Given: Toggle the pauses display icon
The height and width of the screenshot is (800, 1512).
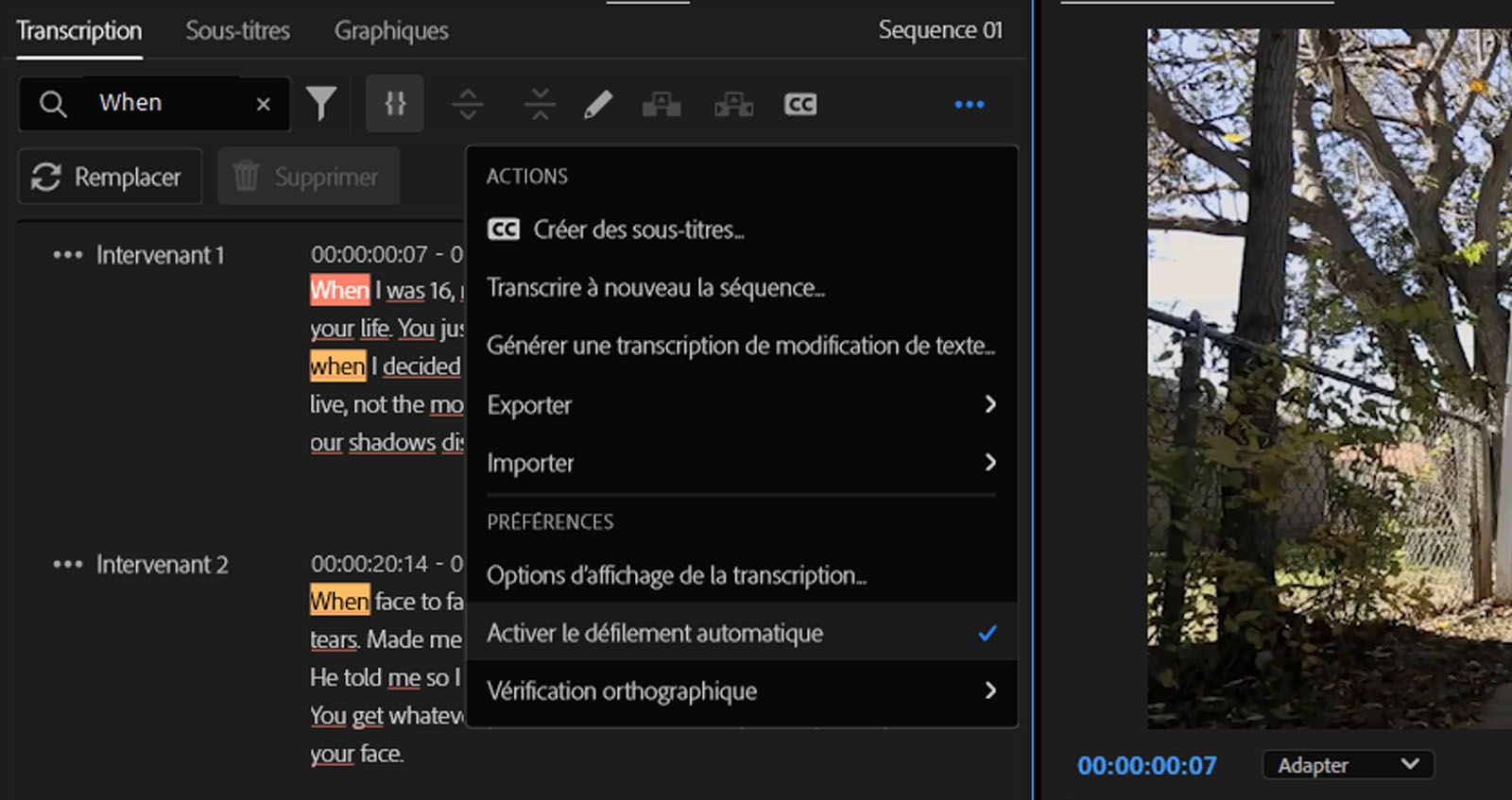Looking at the screenshot, I should click(x=395, y=103).
